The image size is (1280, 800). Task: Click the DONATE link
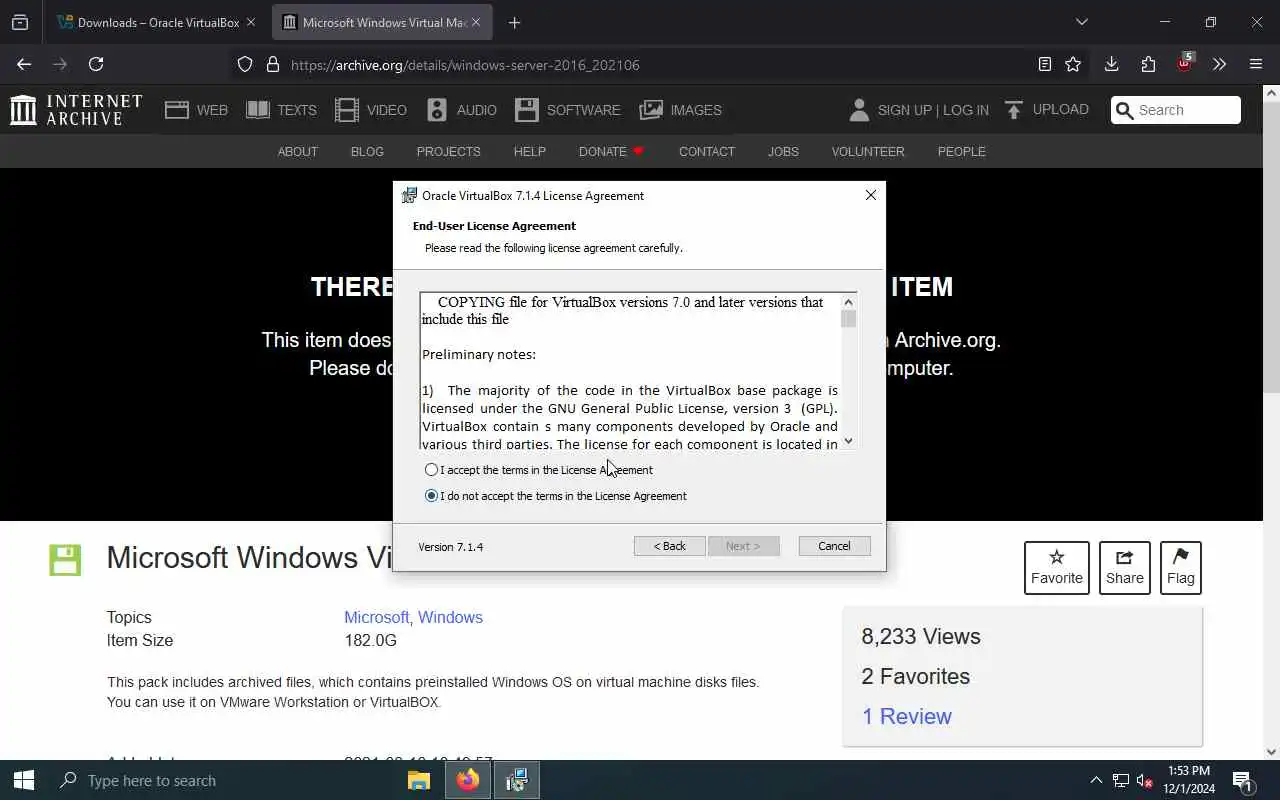611,152
